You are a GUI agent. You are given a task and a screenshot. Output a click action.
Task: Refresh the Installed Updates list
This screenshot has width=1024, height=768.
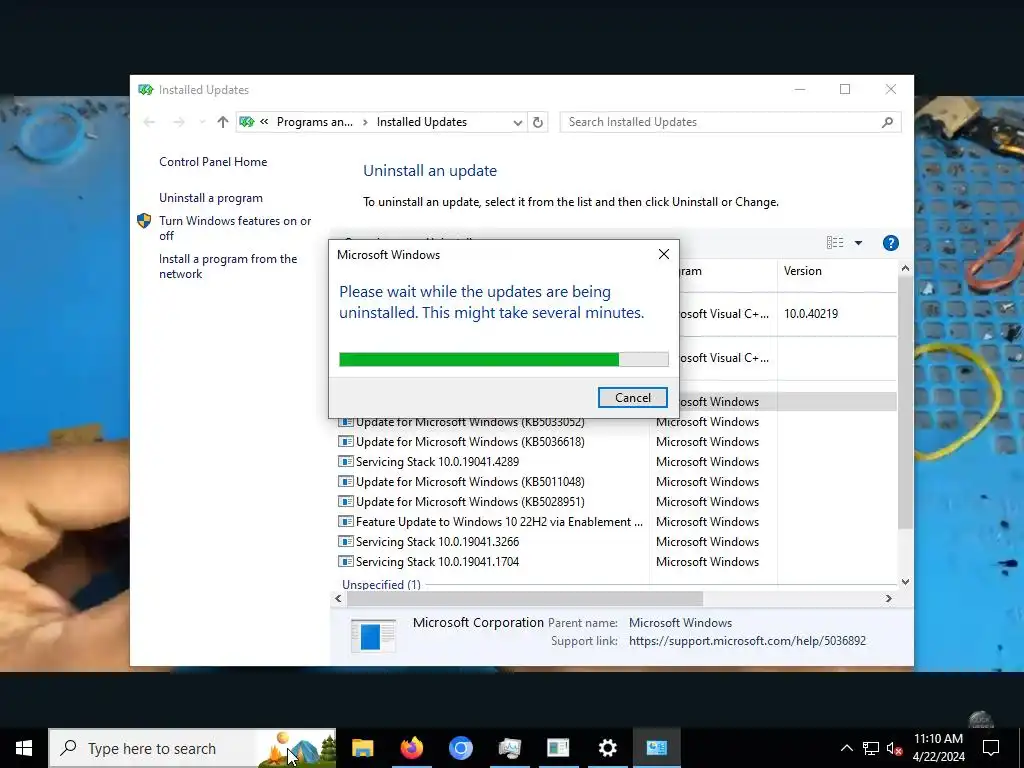point(537,122)
